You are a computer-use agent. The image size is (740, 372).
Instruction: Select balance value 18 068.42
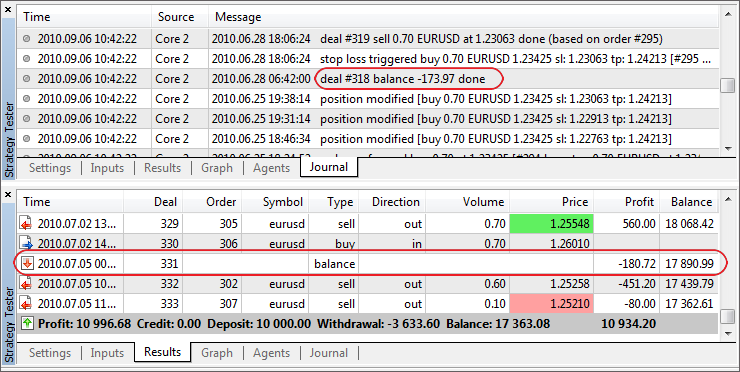[x=690, y=223]
